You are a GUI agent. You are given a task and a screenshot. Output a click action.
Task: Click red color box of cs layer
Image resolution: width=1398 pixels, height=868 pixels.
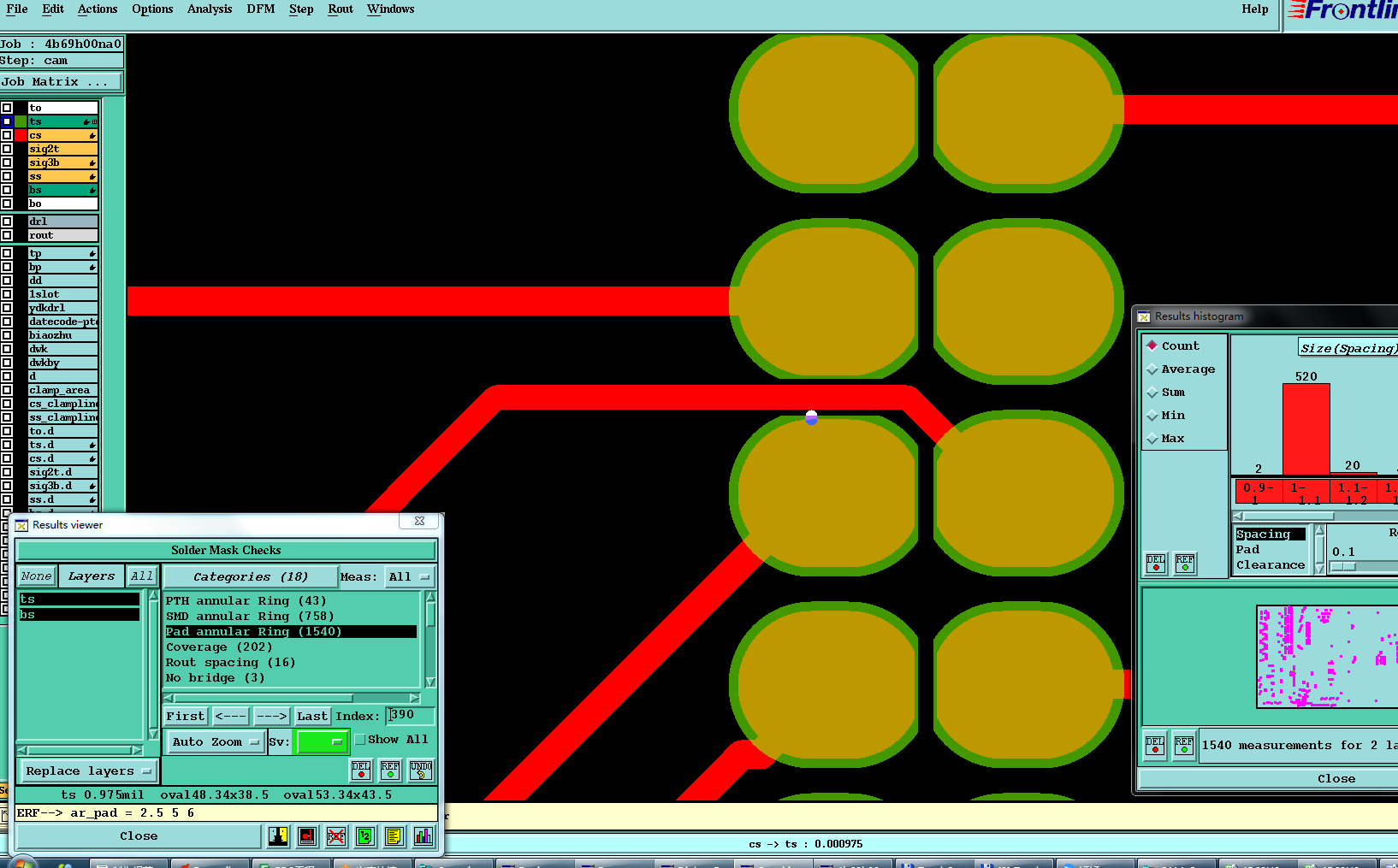[21, 135]
